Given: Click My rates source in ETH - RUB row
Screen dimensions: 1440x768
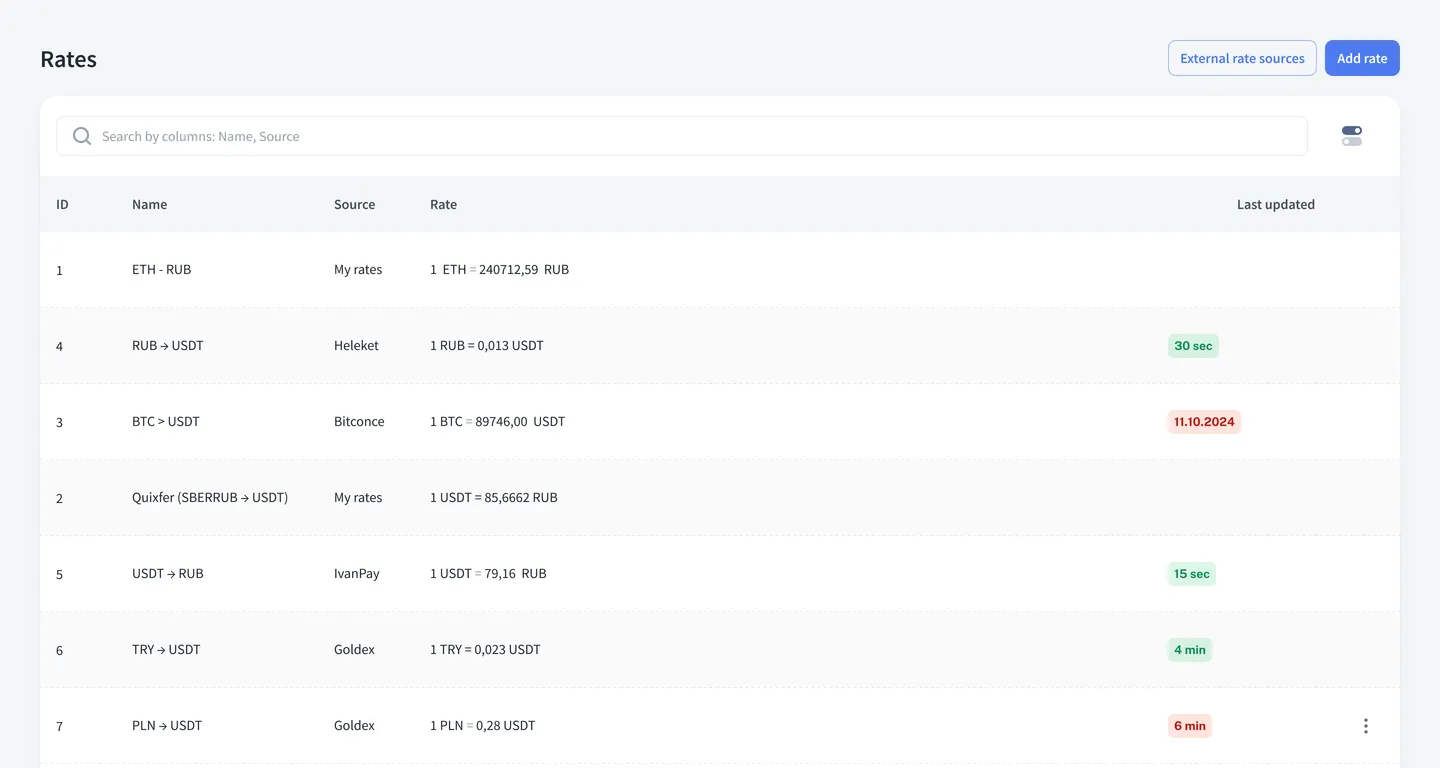Looking at the screenshot, I should pos(358,270).
